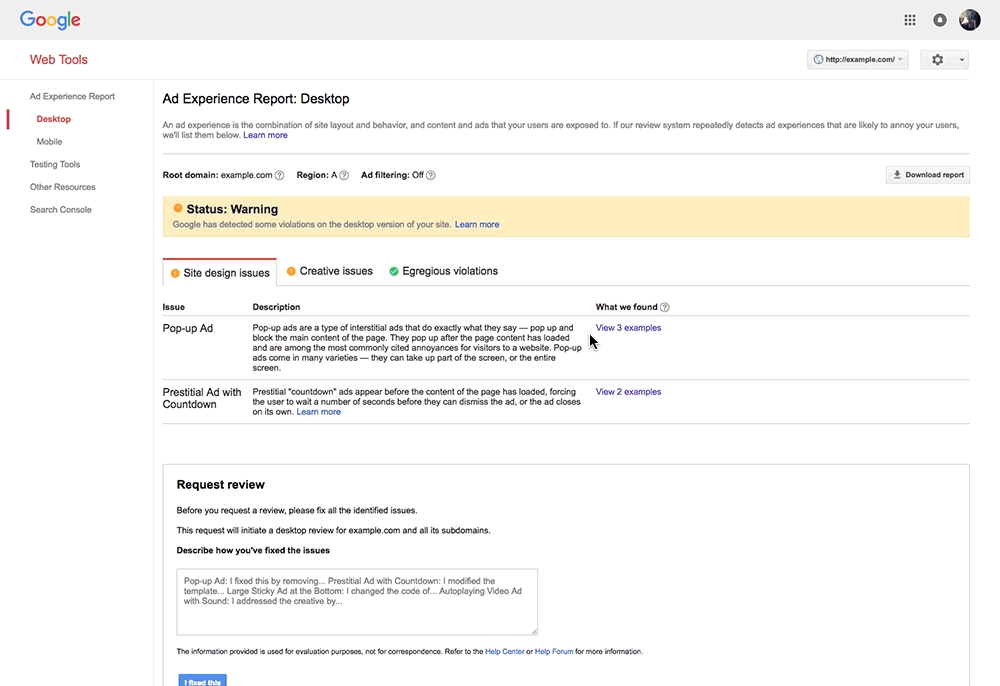
Task: Select the Site design issues tab
Action: click(x=220, y=273)
